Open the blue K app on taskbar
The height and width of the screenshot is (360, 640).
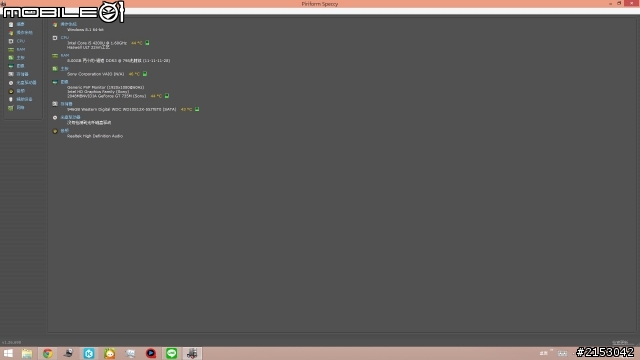89,353
